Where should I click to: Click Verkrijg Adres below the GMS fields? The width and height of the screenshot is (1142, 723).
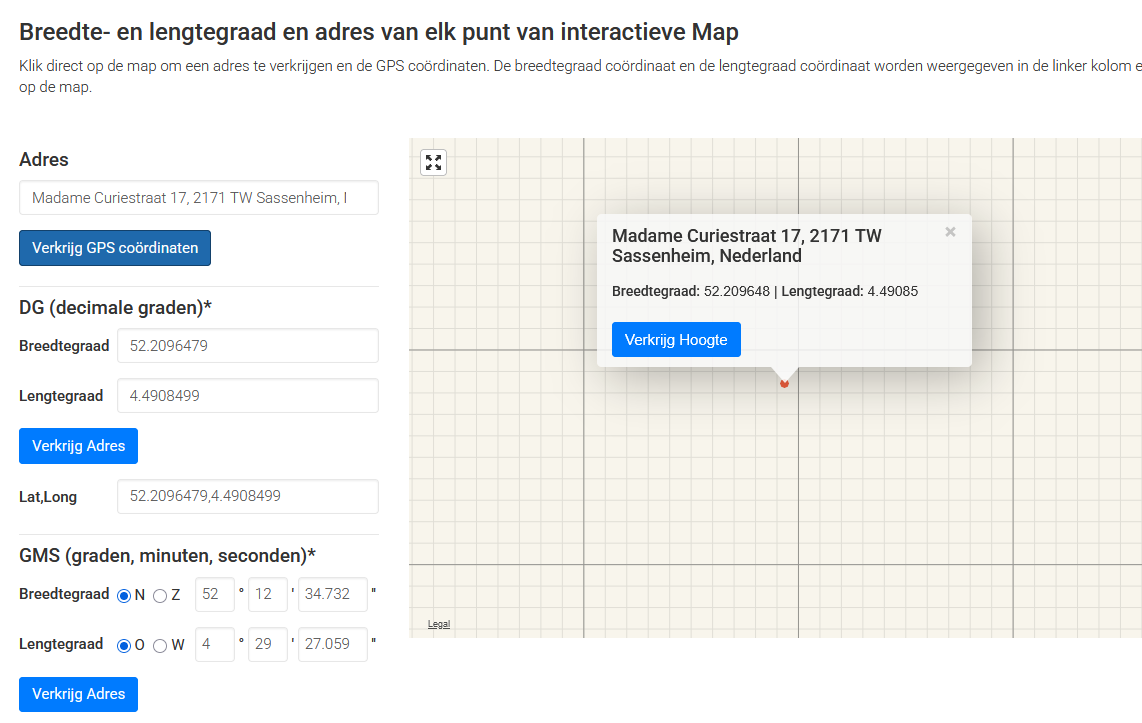coord(78,694)
